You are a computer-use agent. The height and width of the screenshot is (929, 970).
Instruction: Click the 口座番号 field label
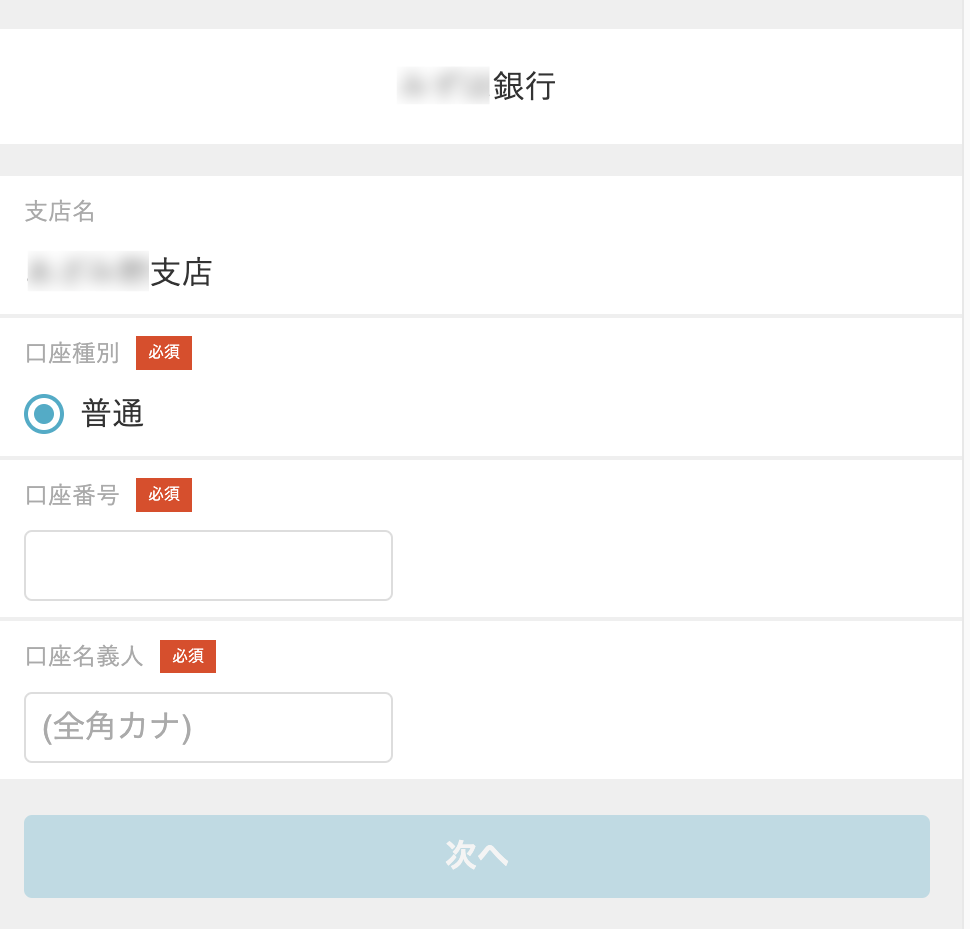(72, 495)
